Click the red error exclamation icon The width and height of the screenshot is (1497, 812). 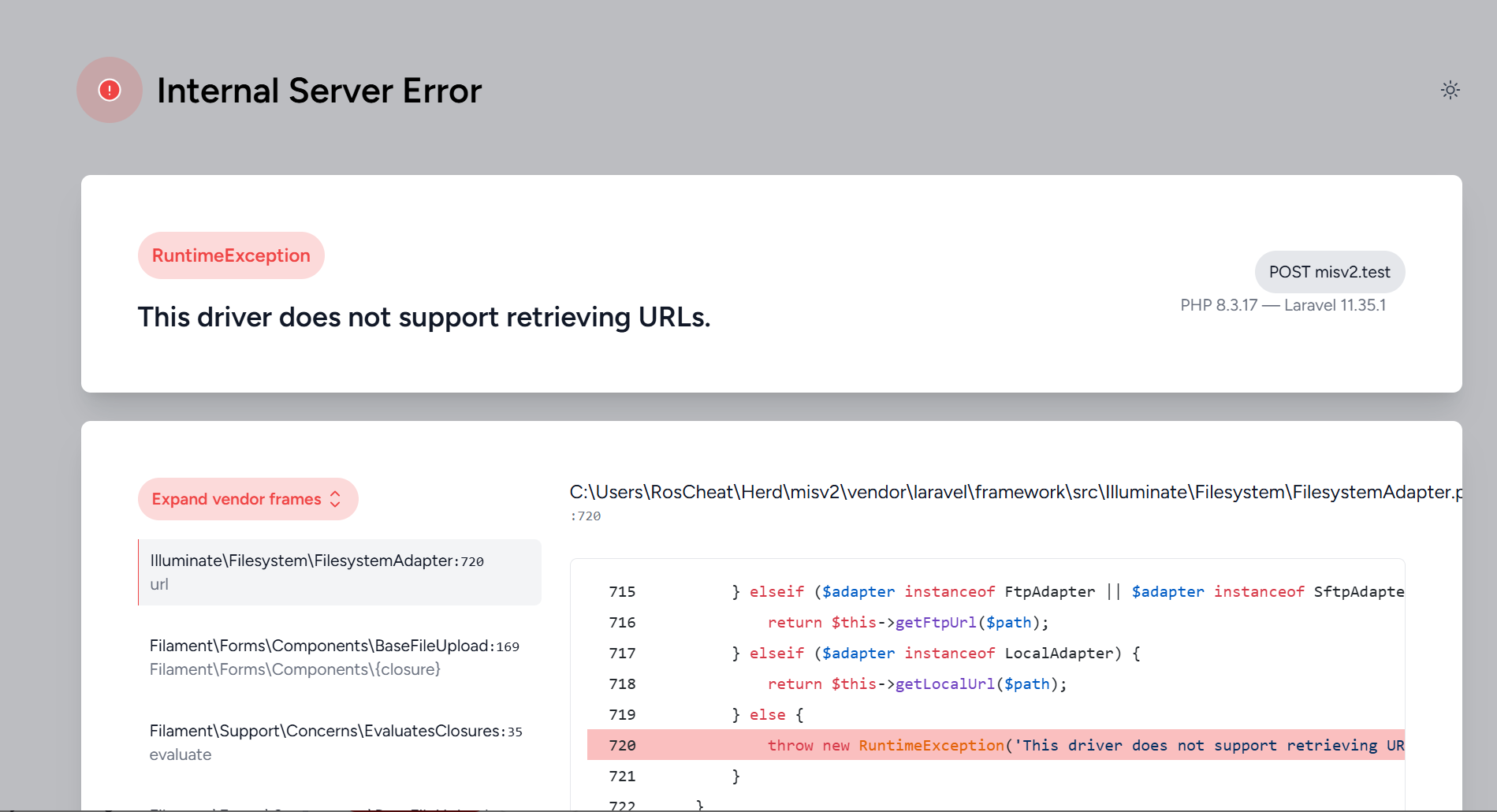pos(110,90)
